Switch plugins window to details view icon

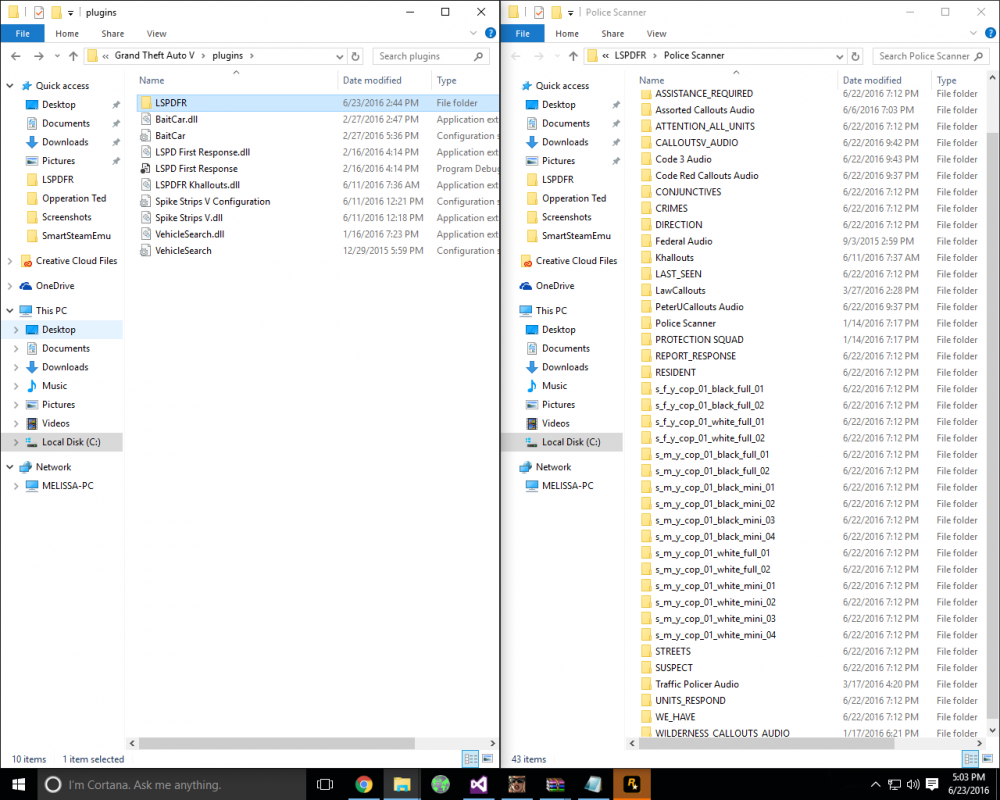click(471, 759)
